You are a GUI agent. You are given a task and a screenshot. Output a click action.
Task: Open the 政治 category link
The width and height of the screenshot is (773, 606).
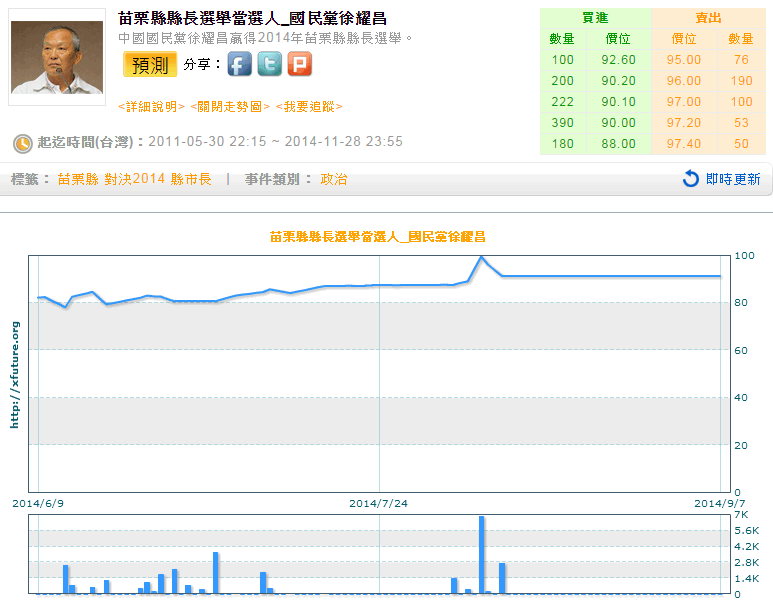tap(334, 179)
